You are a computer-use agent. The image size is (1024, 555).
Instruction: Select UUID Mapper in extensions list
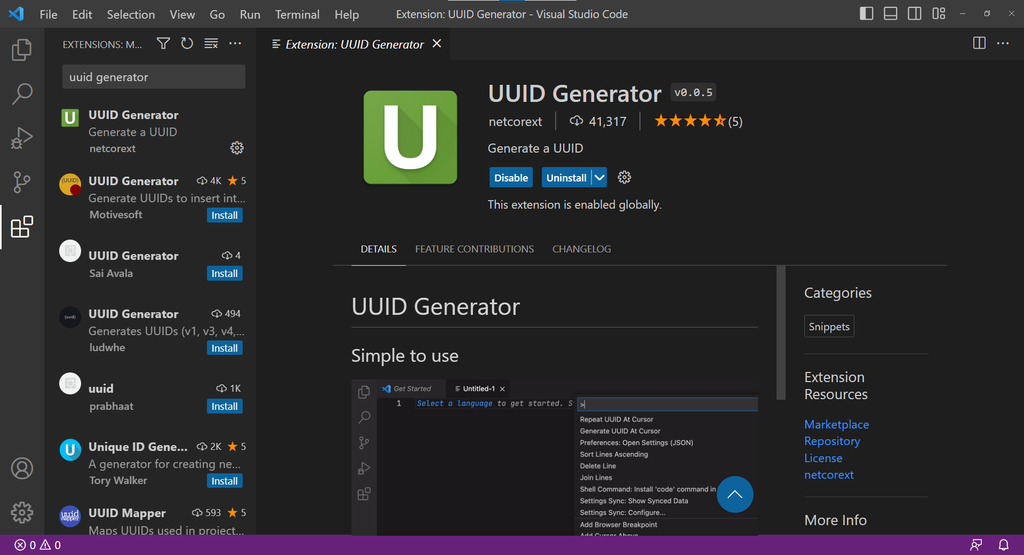(x=152, y=520)
